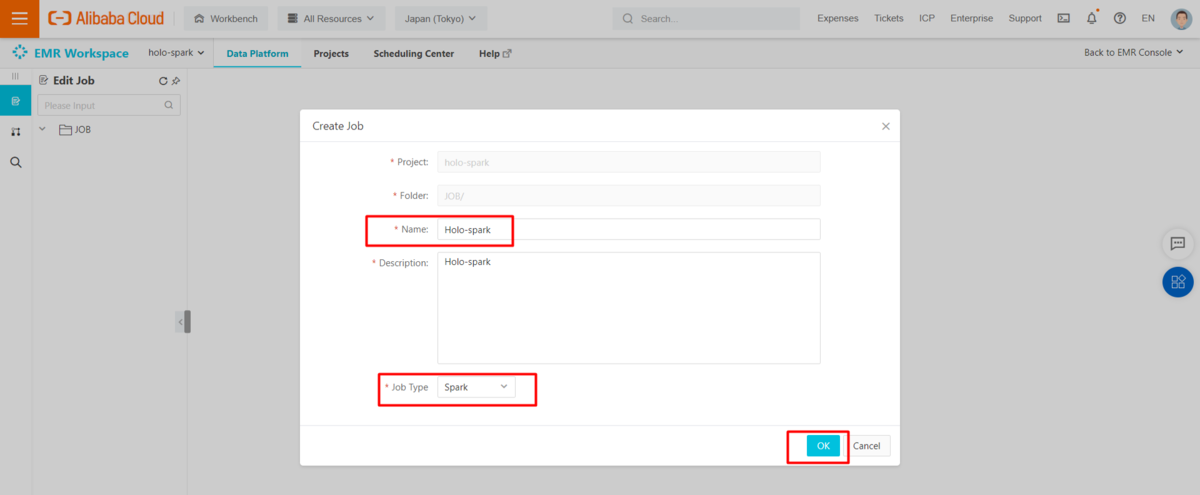Screen dimensions: 1200x495
Task: Click the Workbench button
Action: pyautogui.click(x=227, y=18)
